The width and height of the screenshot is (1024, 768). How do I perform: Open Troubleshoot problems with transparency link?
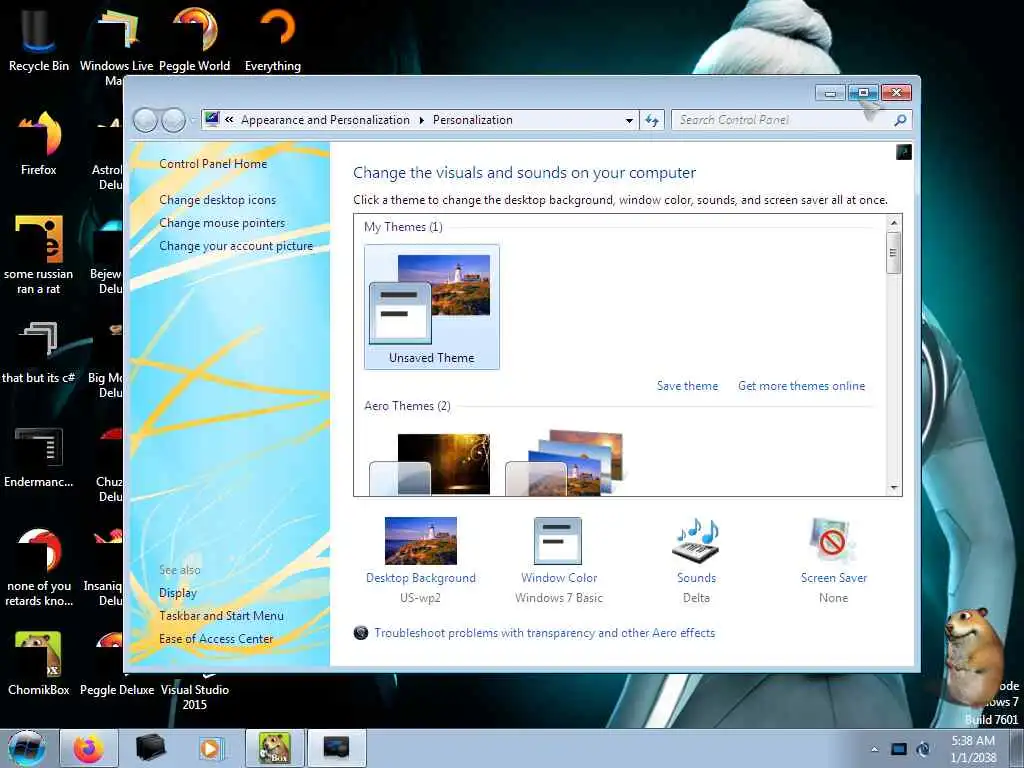pos(545,633)
